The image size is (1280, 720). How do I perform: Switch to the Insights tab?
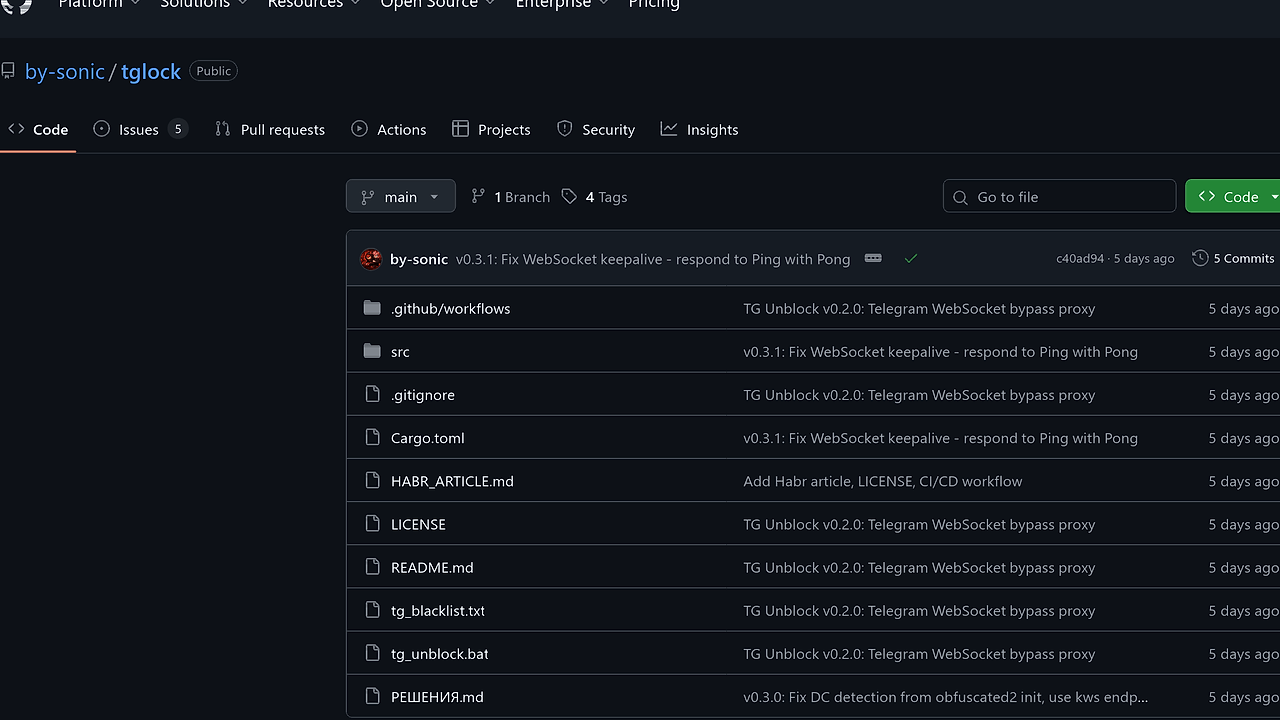[x=700, y=129]
